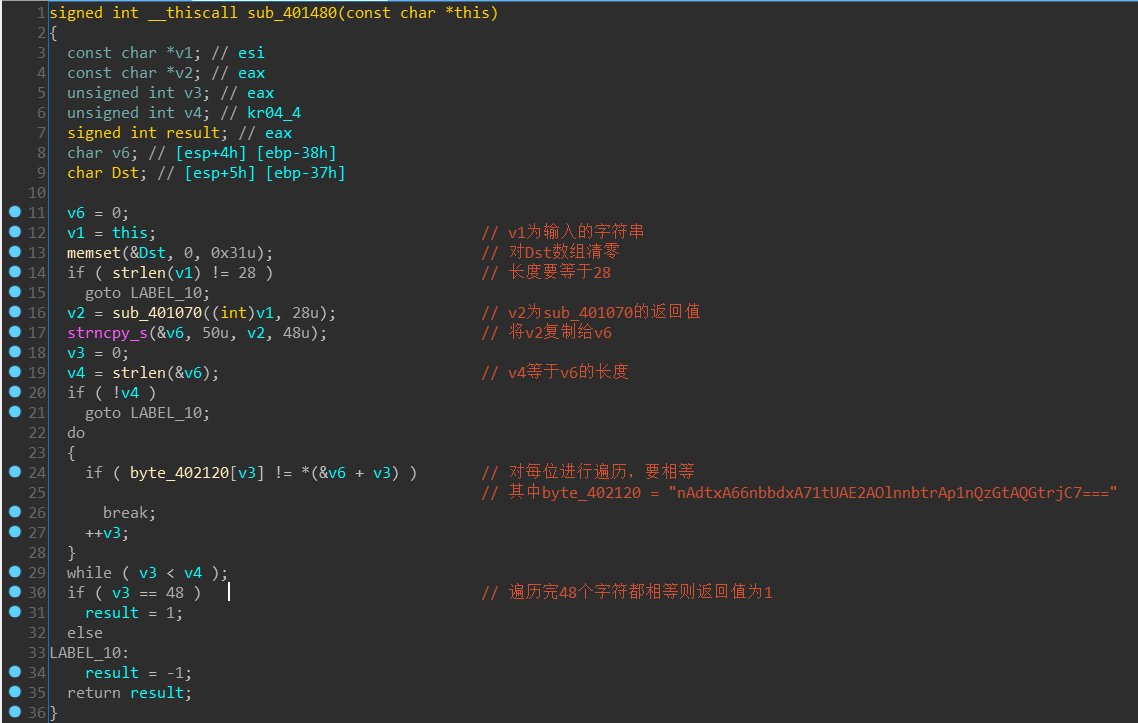
Task: Click 'signed int result;' declaration
Action: pos(147,134)
